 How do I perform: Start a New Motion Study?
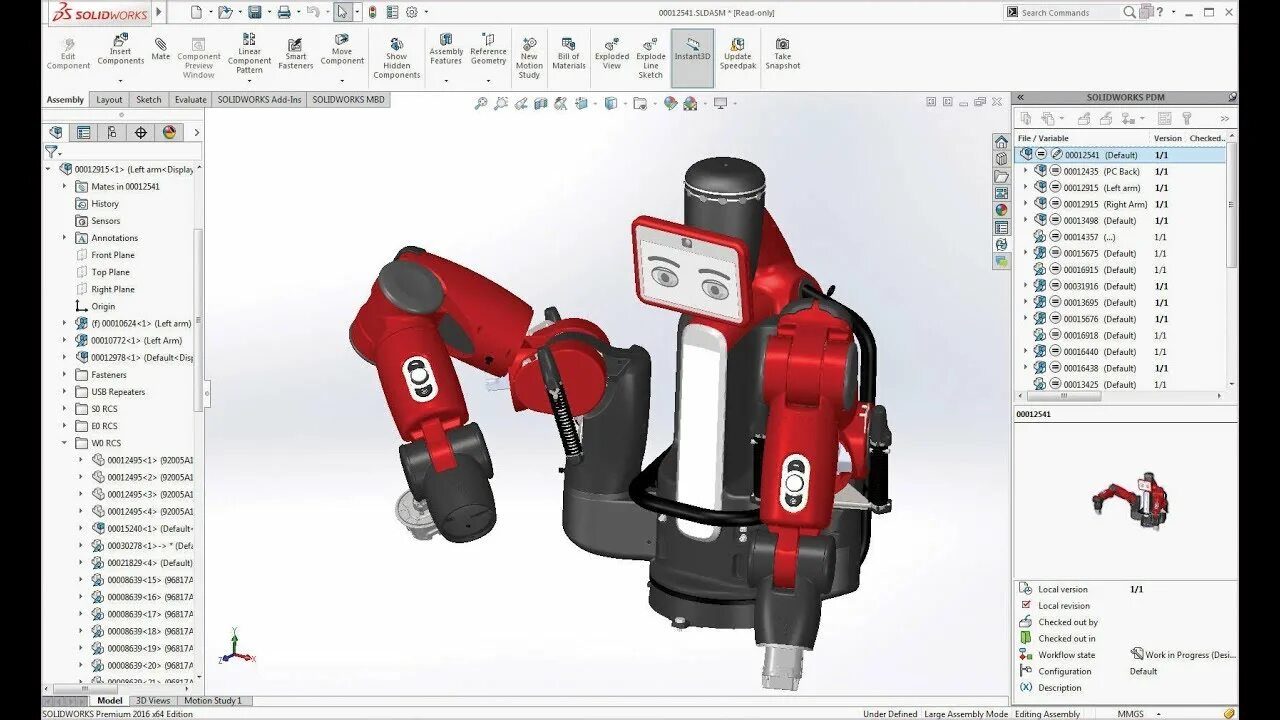point(529,59)
